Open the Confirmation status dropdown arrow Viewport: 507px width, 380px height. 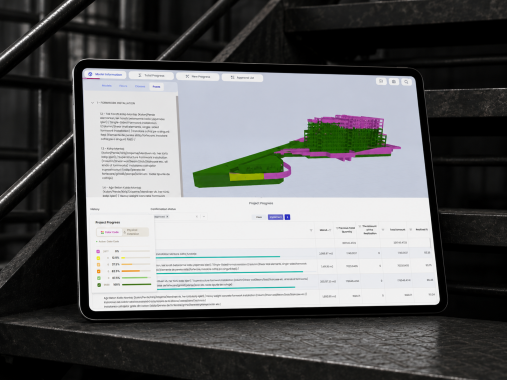click(204, 217)
